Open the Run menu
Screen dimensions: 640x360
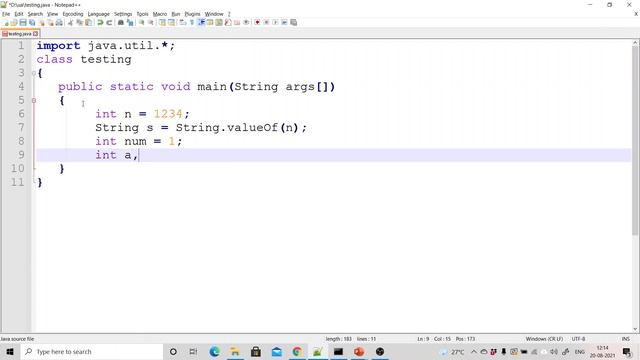coord(176,14)
